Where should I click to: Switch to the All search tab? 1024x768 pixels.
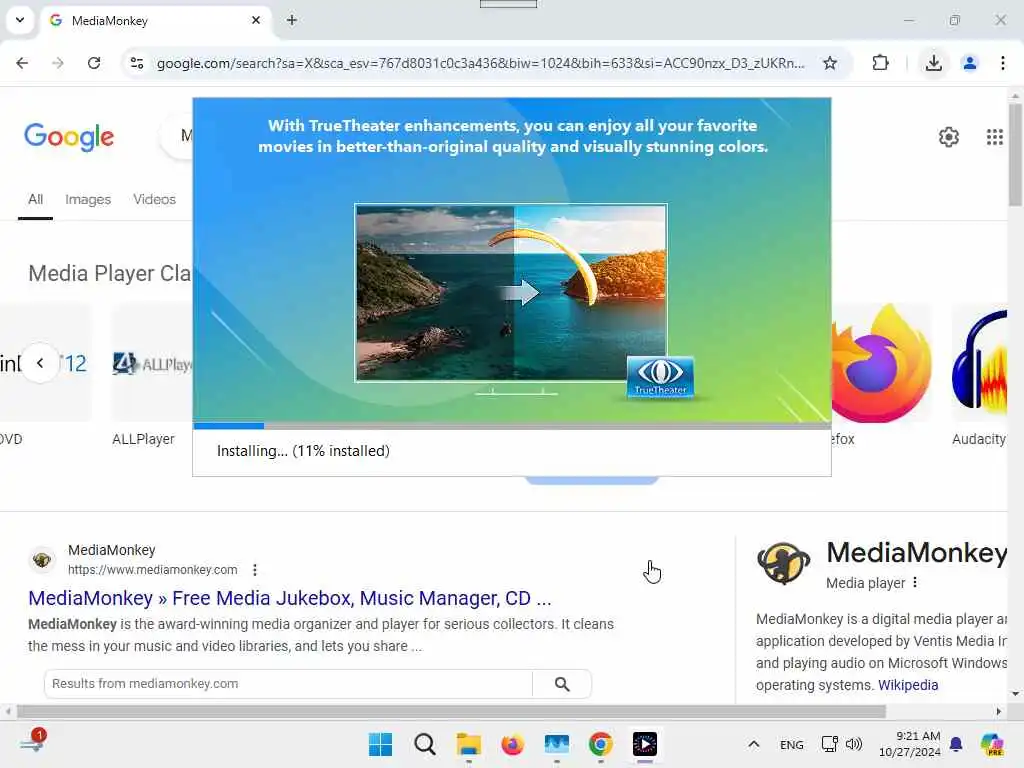tap(35, 199)
